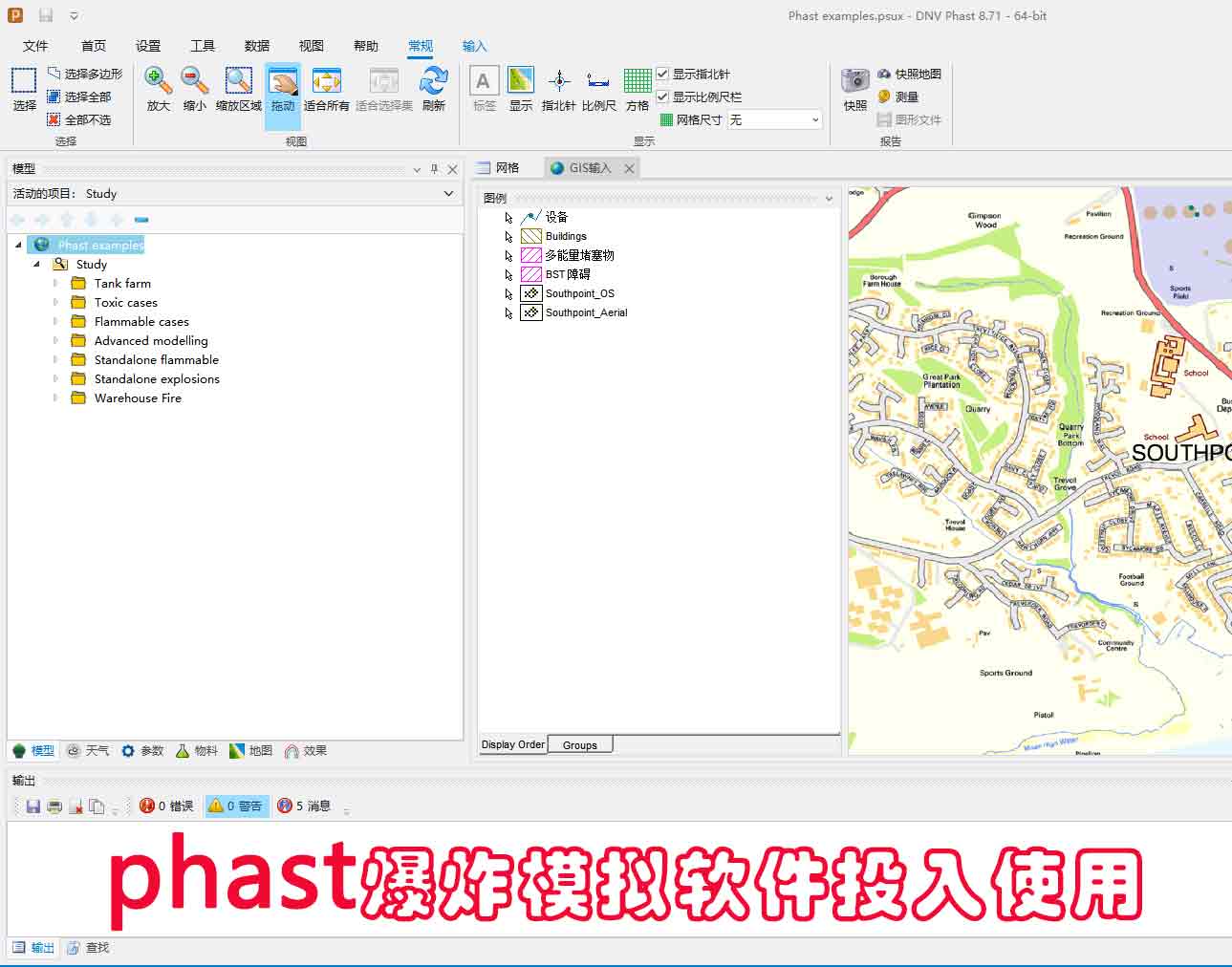This screenshot has height=967, width=1232.
Task: Switch to the Groups legend tab
Action: coord(580,745)
